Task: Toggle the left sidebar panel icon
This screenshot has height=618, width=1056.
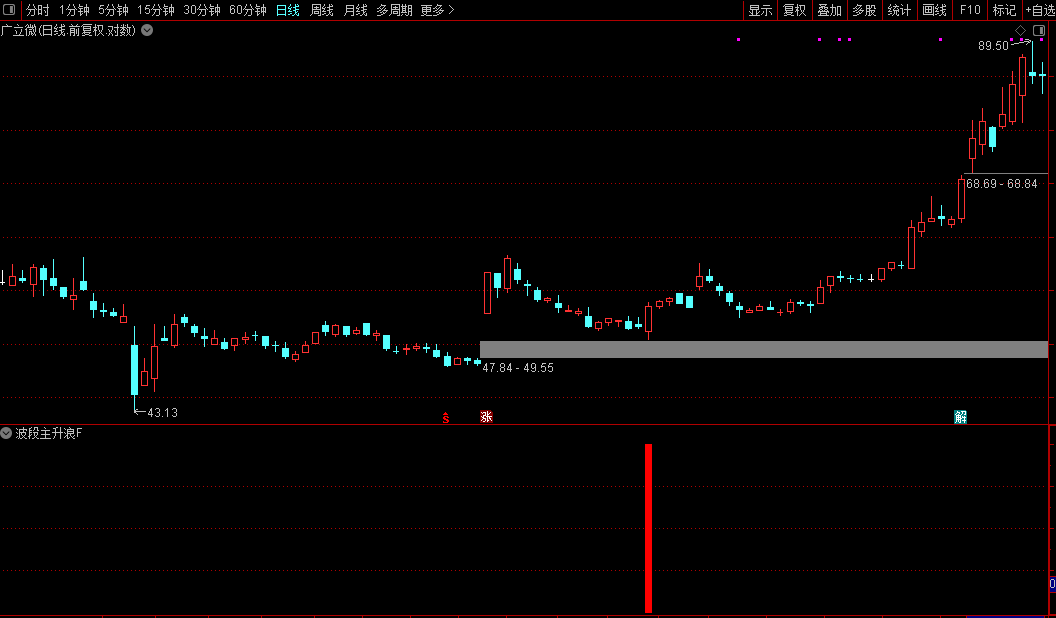Action: (9, 10)
